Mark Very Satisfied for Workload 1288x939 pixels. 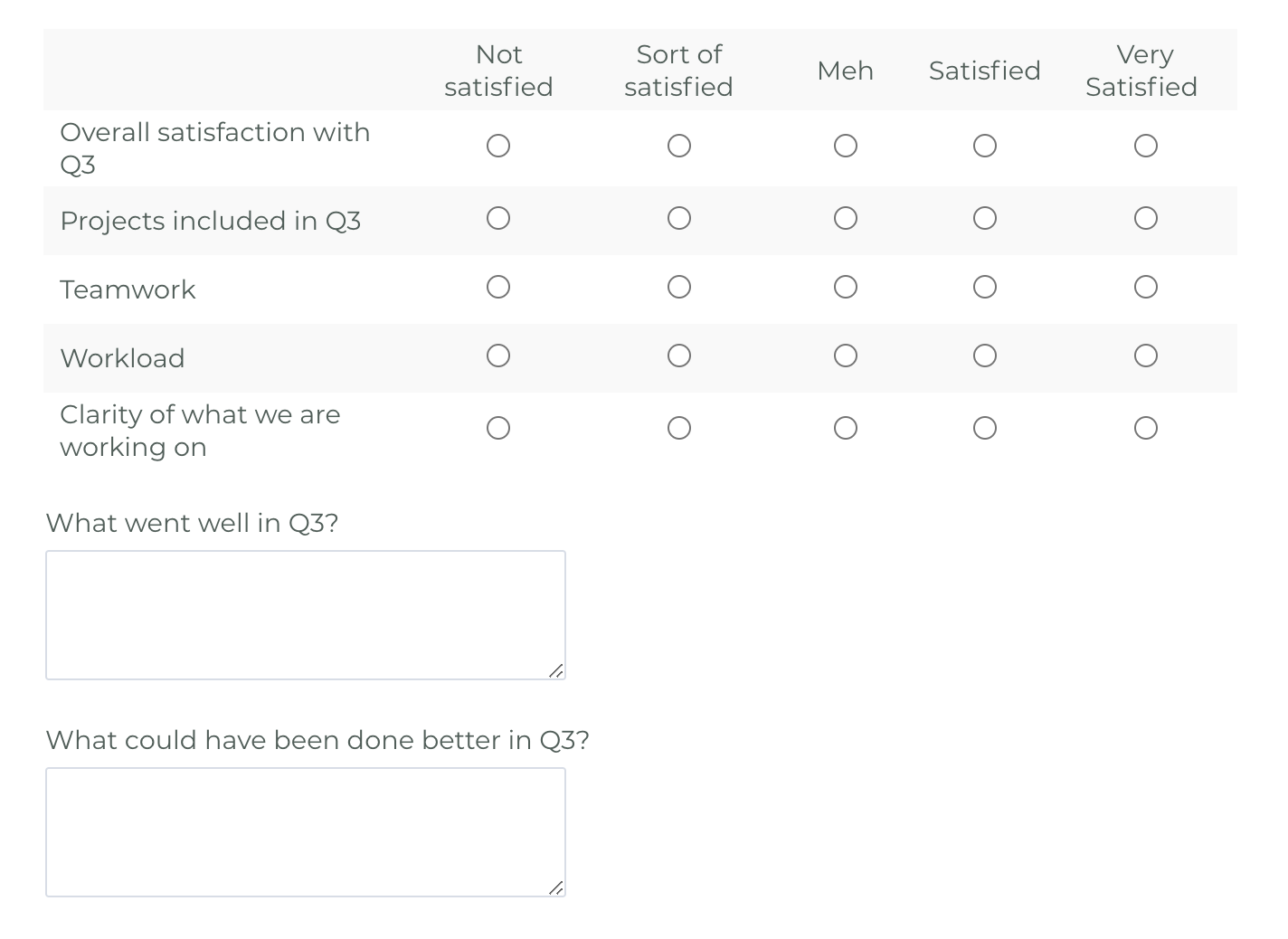click(1146, 356)
